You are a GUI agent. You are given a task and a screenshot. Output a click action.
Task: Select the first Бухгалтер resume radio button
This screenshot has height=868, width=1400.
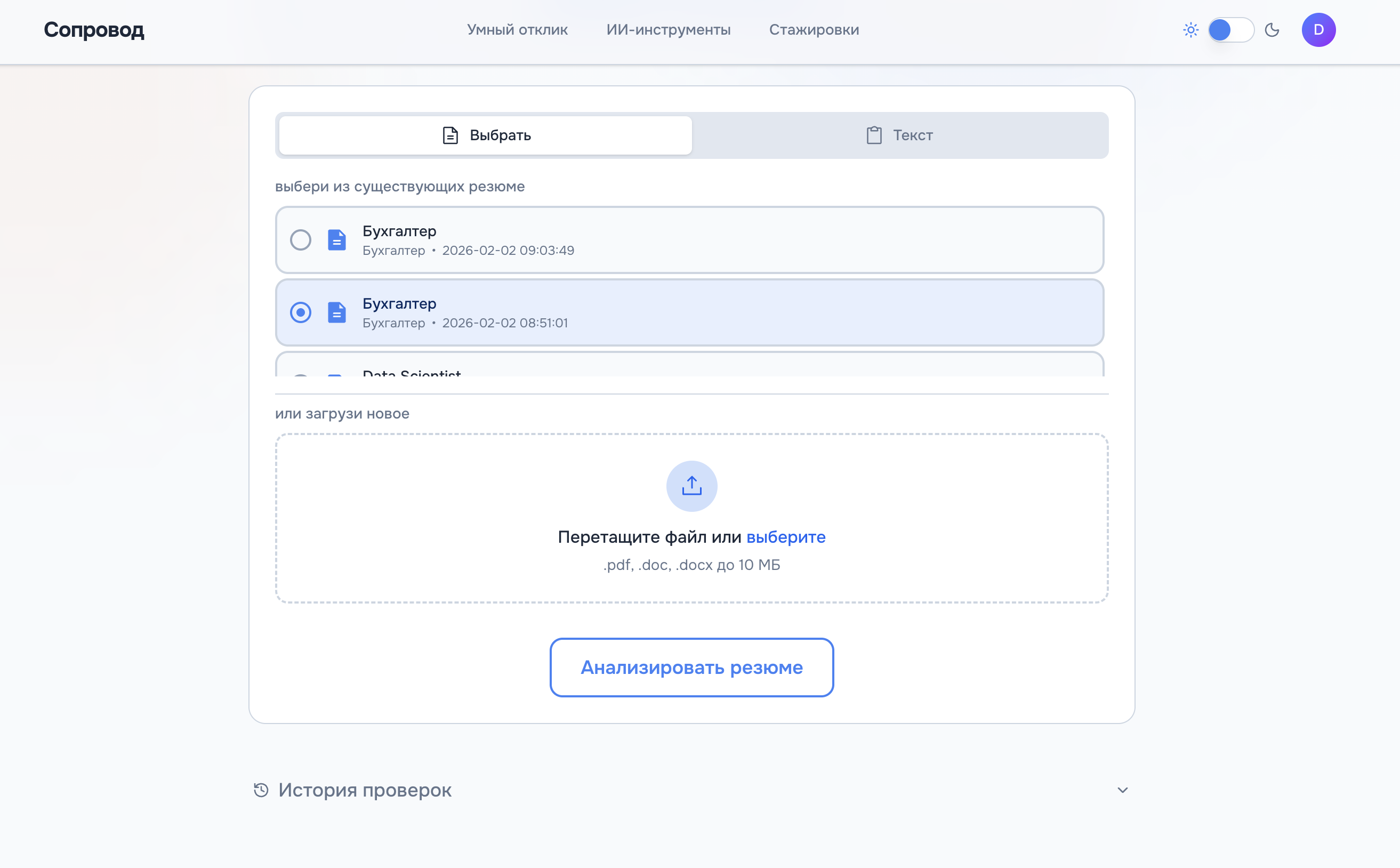[x=300, y=240]
